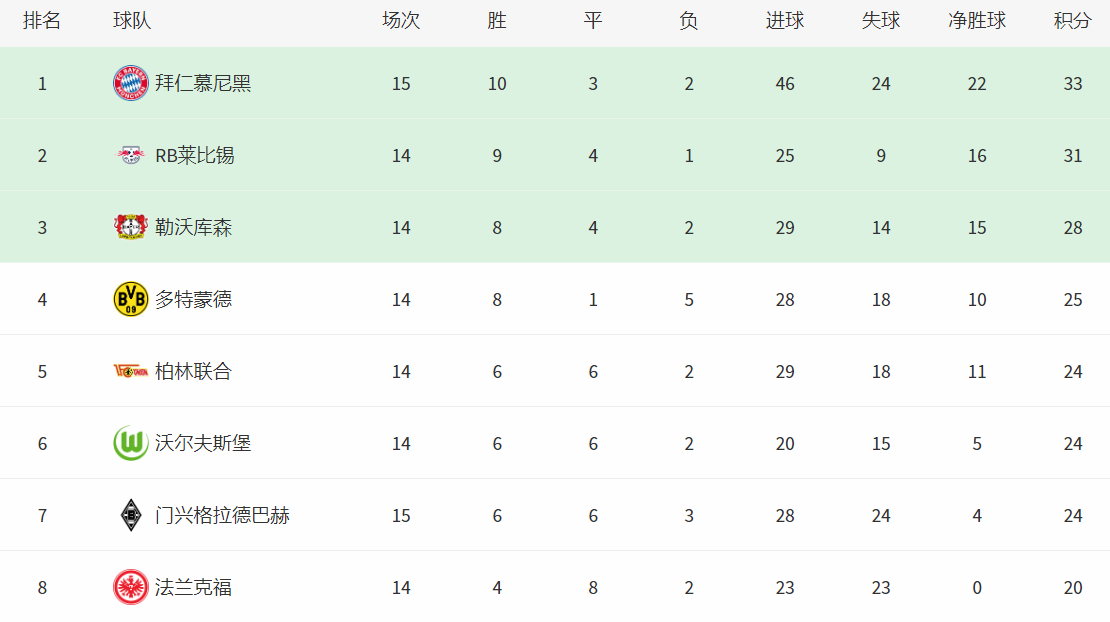Select the 门兴格拉德巴赫 team name
This screenshot has width=1110, height=622.
click(222, 515)
